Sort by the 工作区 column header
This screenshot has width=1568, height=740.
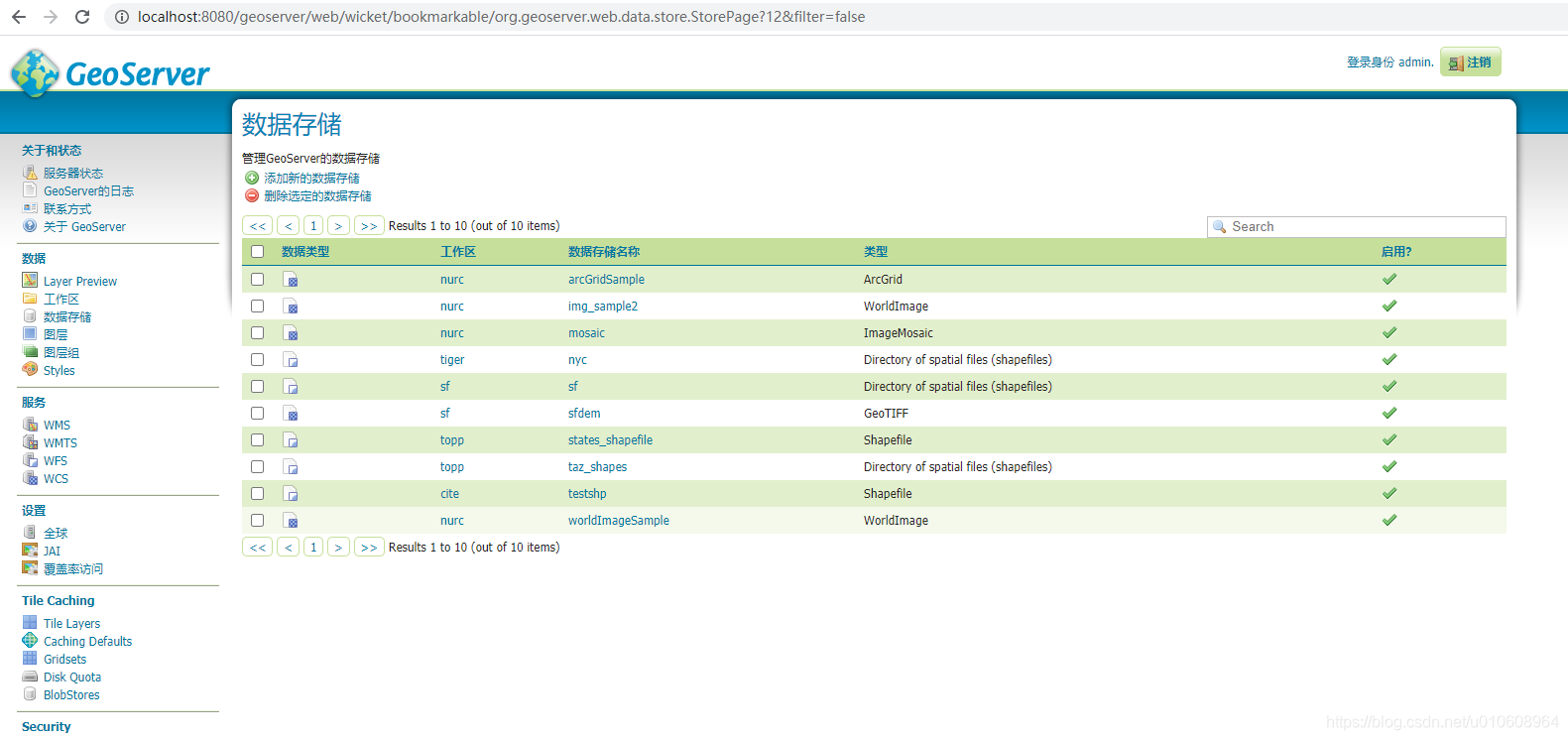coord(458,252)
